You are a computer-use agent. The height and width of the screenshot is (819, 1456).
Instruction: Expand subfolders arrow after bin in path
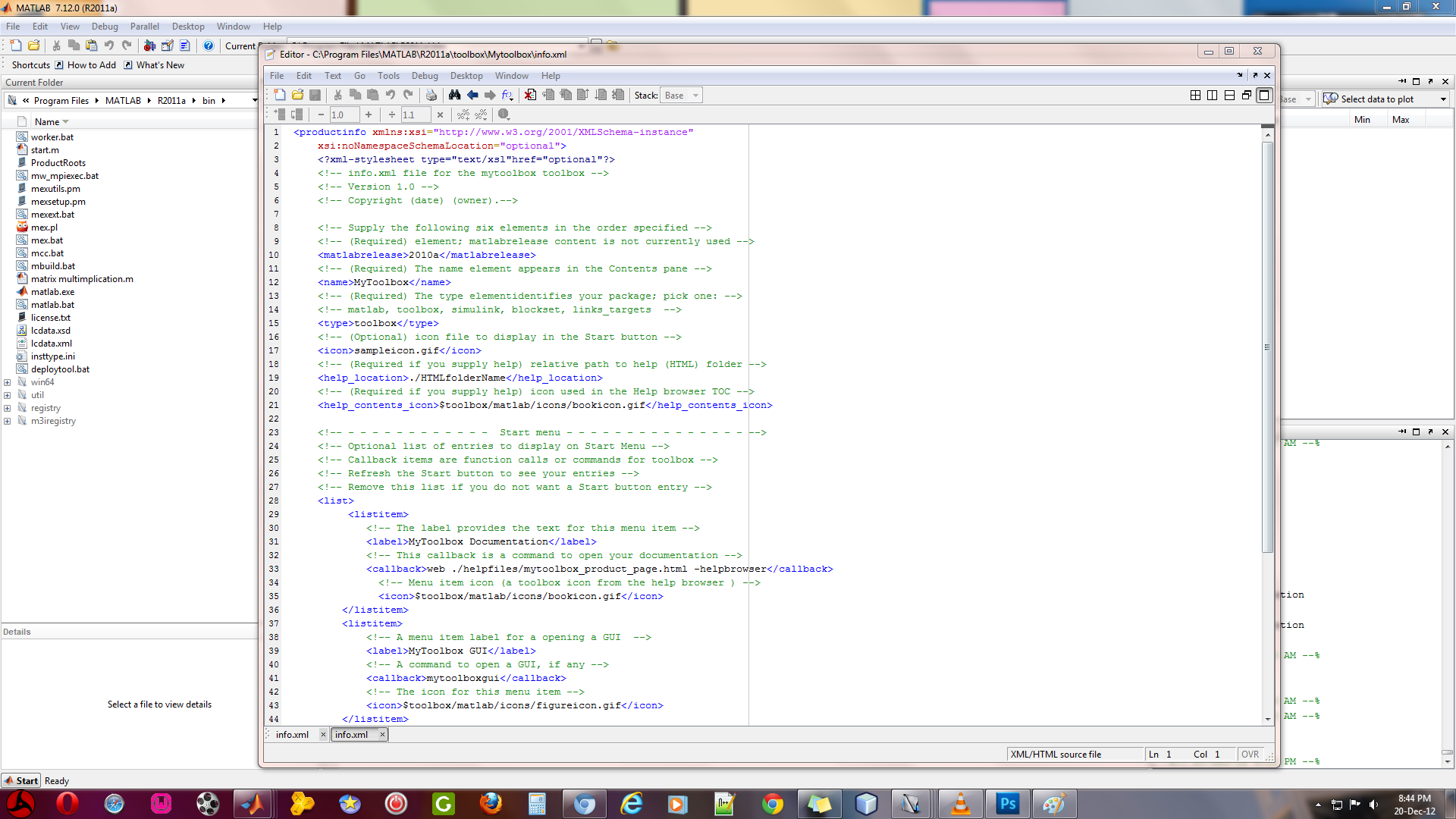[224, 100]
